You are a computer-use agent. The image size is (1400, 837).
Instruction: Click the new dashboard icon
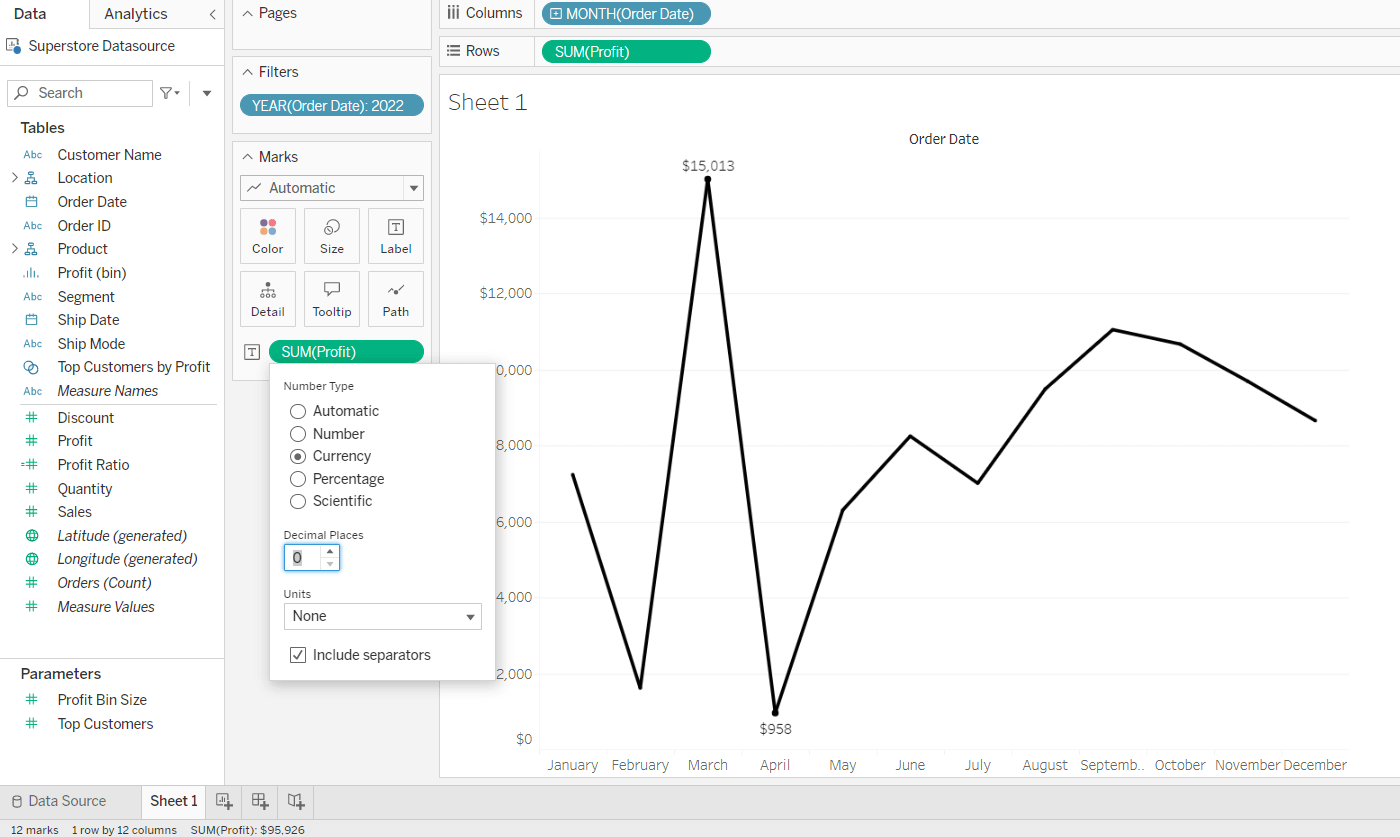[260, 801]
